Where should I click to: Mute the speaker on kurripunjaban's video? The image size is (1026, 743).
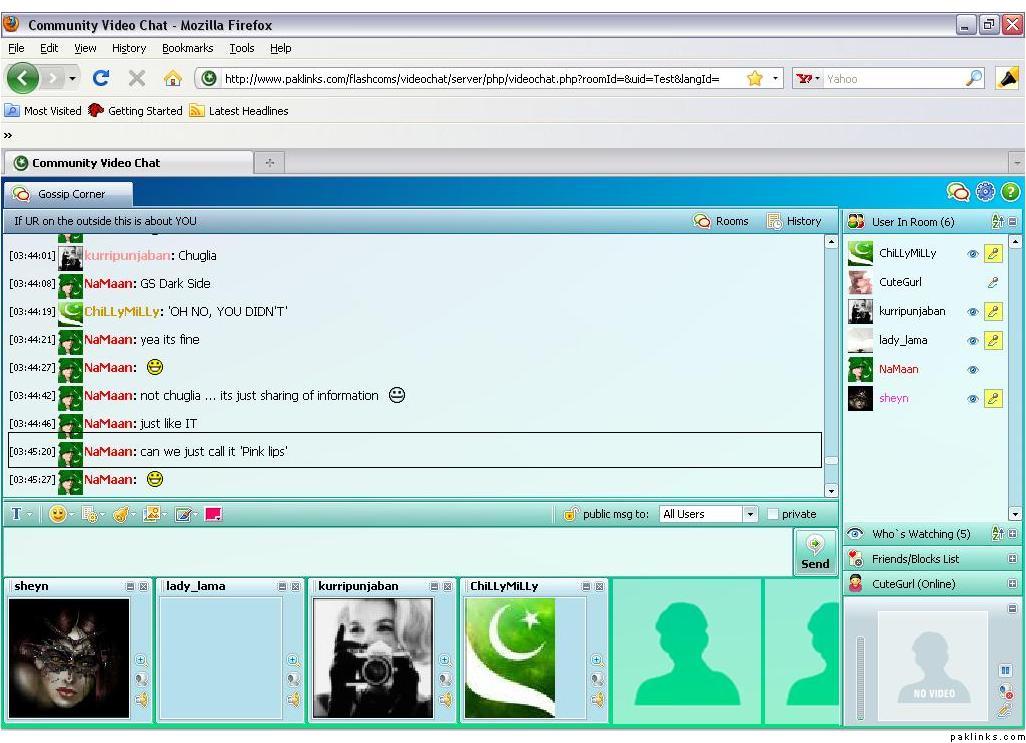445,700
